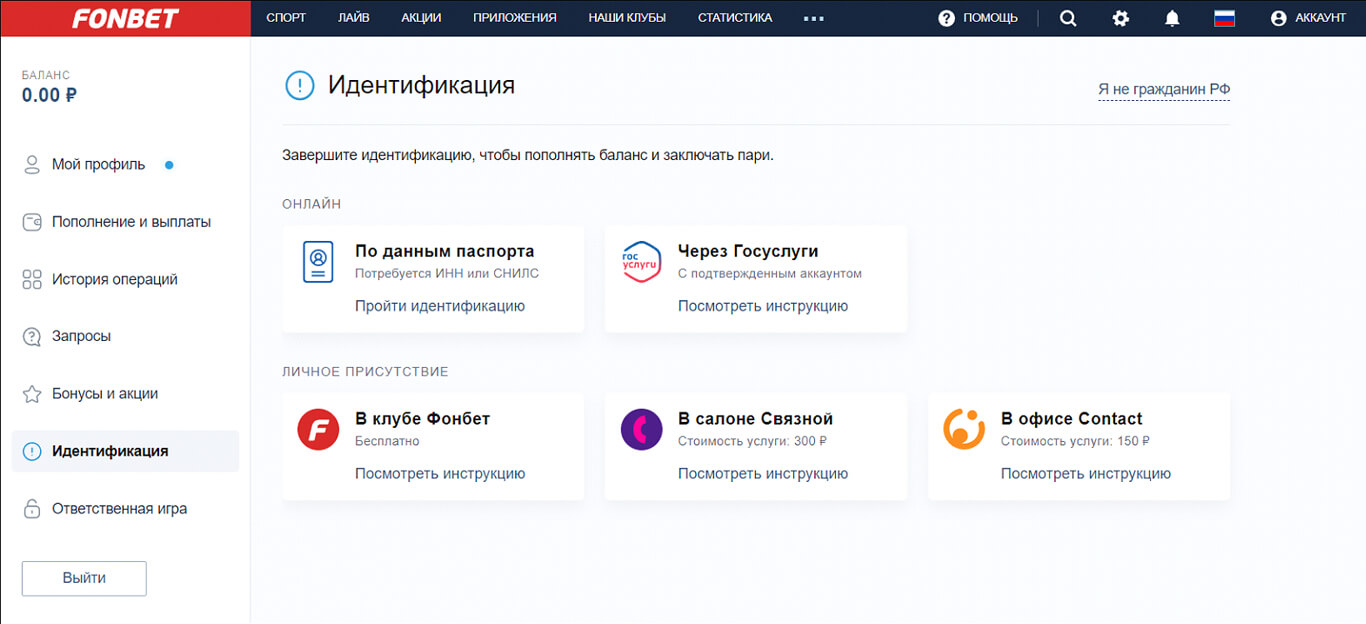Click the Через Госуслуги card title
The width and height of the screenshot is (1366, 624).
(x=748, y=251)
